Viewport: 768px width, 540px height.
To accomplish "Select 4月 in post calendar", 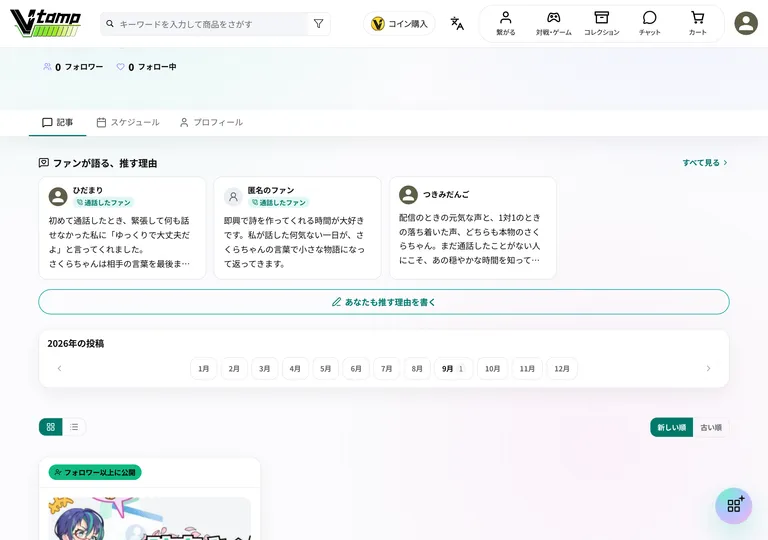I will pos(295,368).
